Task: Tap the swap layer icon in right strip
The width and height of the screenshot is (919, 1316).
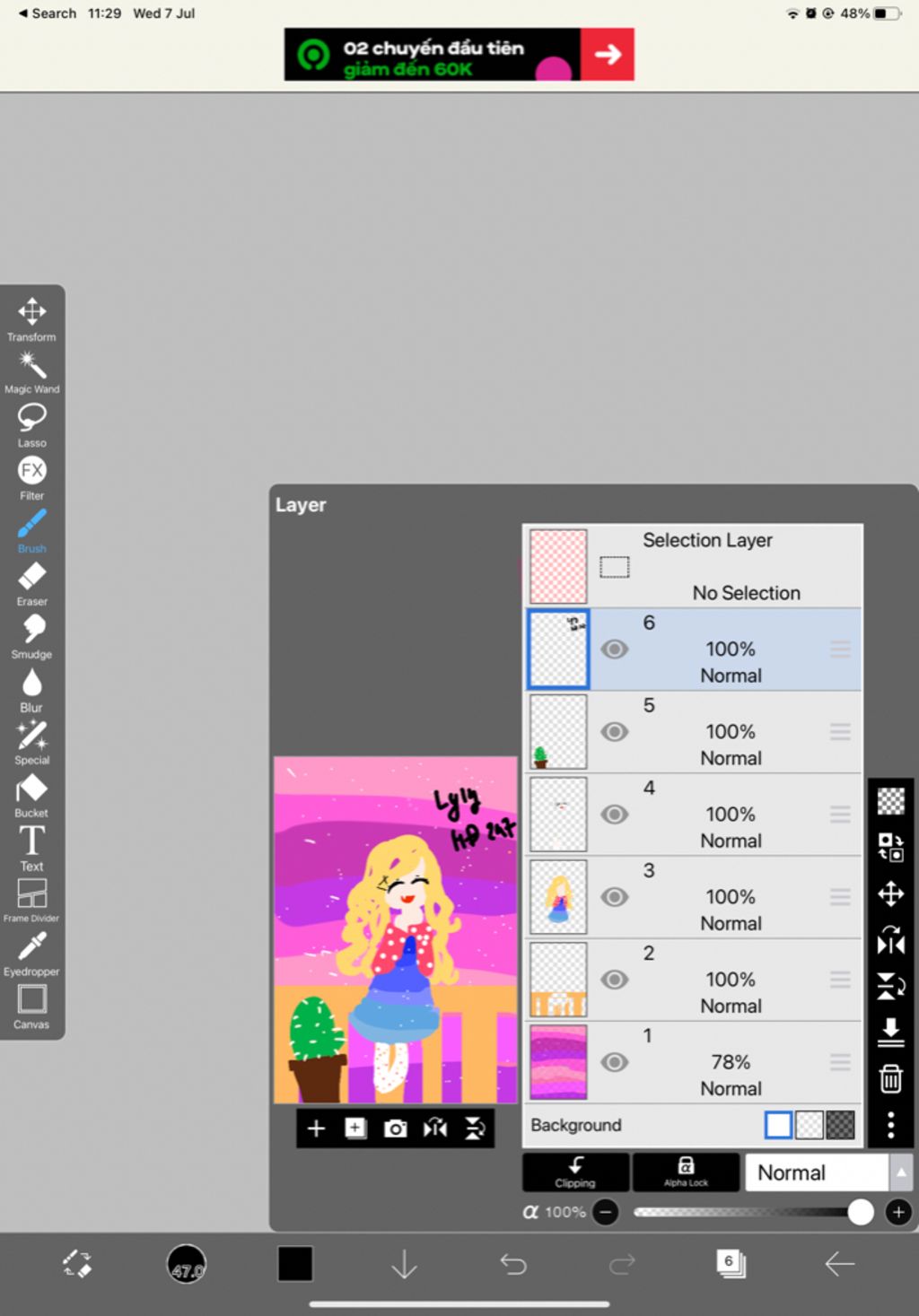Action: point(890,847)
